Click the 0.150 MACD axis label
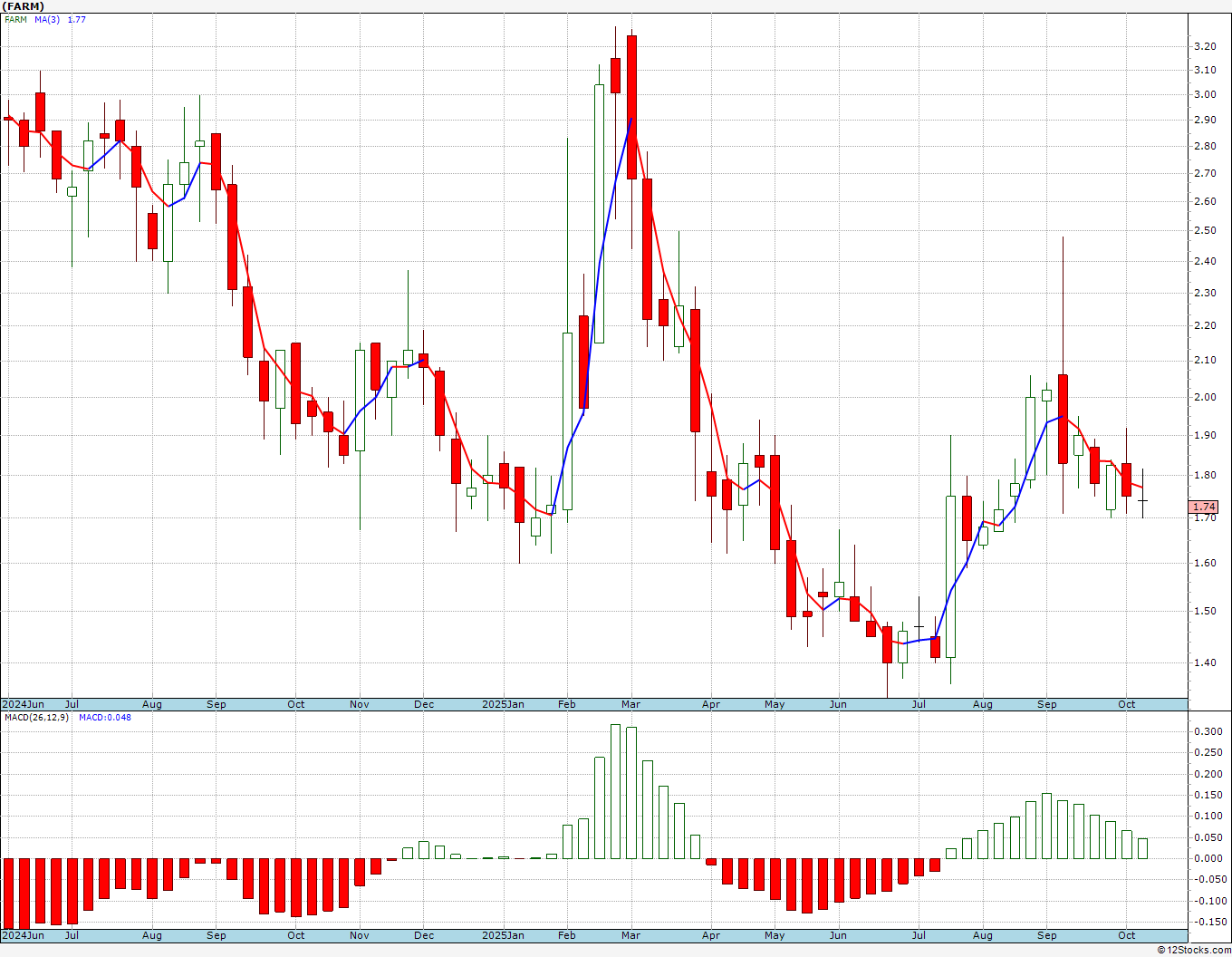Image resolution: width=1232 pixels, height=957 pixels. coord(1208,797)
